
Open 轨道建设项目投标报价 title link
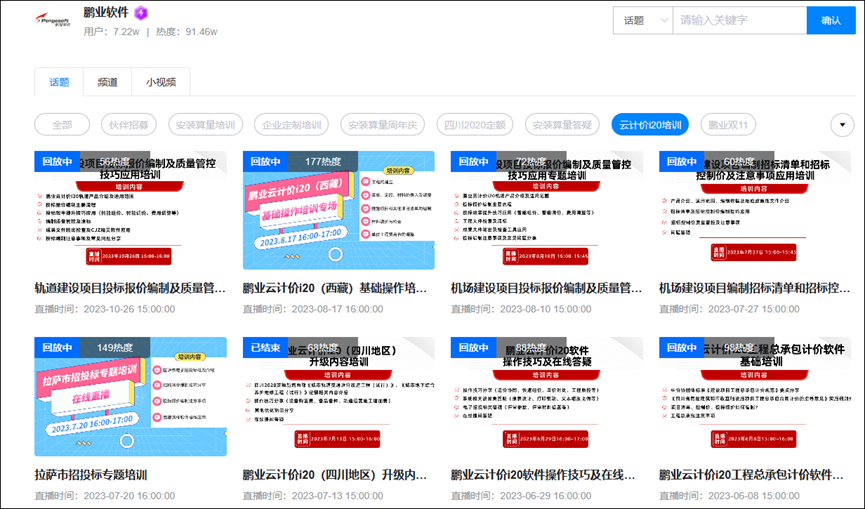point(130,288)
